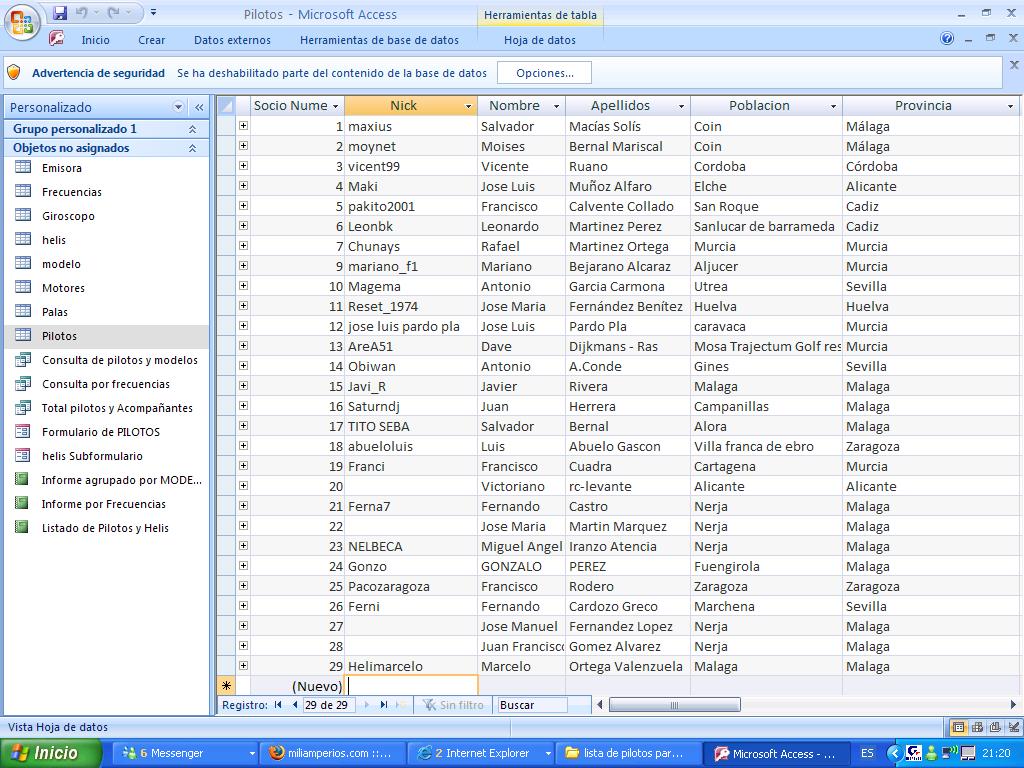
Task: Click the Office button
Action: (x=22, y=22)
